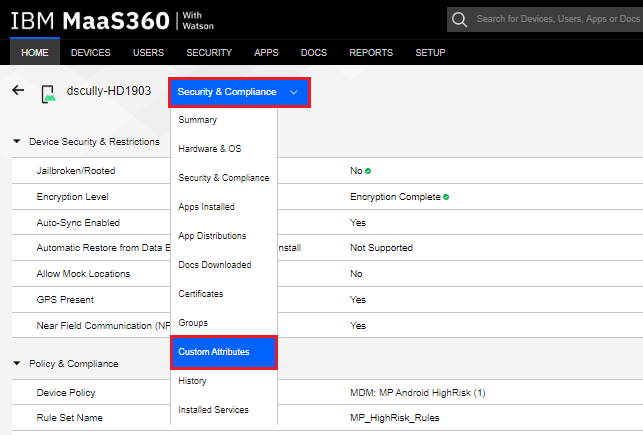Screen dimensions: 643x435
Task: Open the SETUP menu
Action: pyautogui.click(x=430, y=52)
